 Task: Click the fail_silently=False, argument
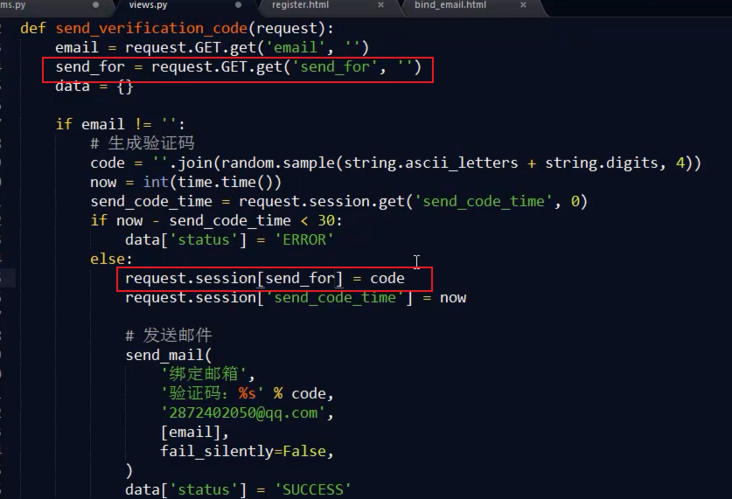(247, 451)
